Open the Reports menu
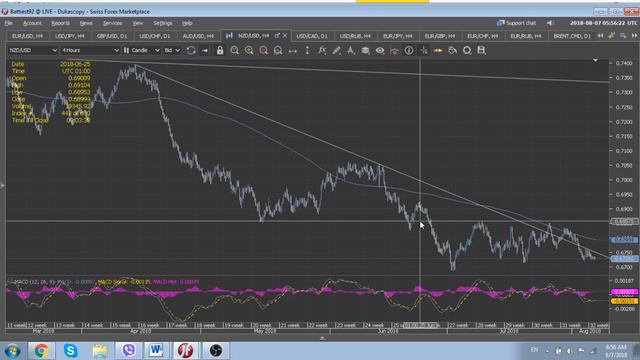The width and height of the screenshot is (640, 360). click(x=60, y=23)
